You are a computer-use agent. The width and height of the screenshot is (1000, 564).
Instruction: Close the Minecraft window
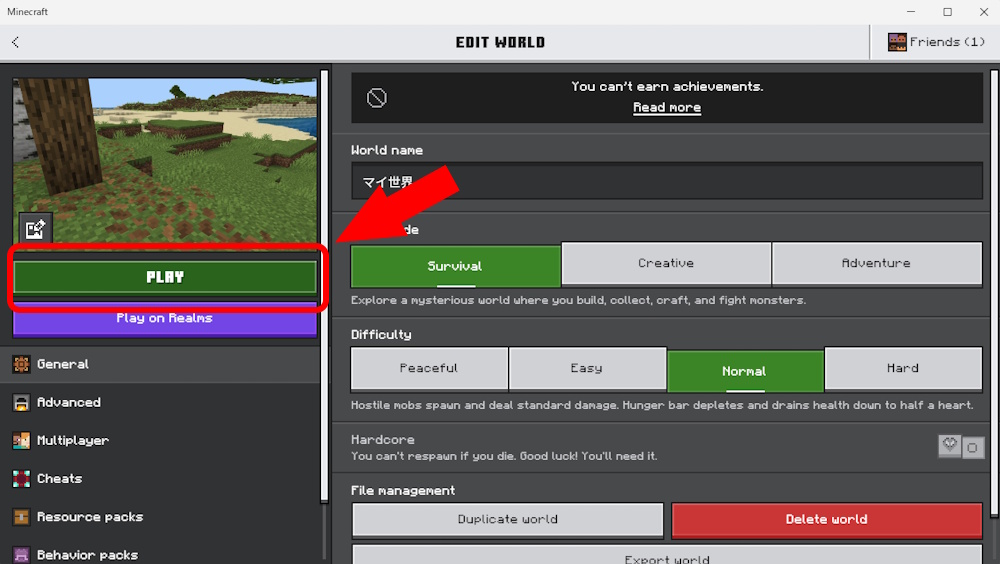tap(983, 11)
